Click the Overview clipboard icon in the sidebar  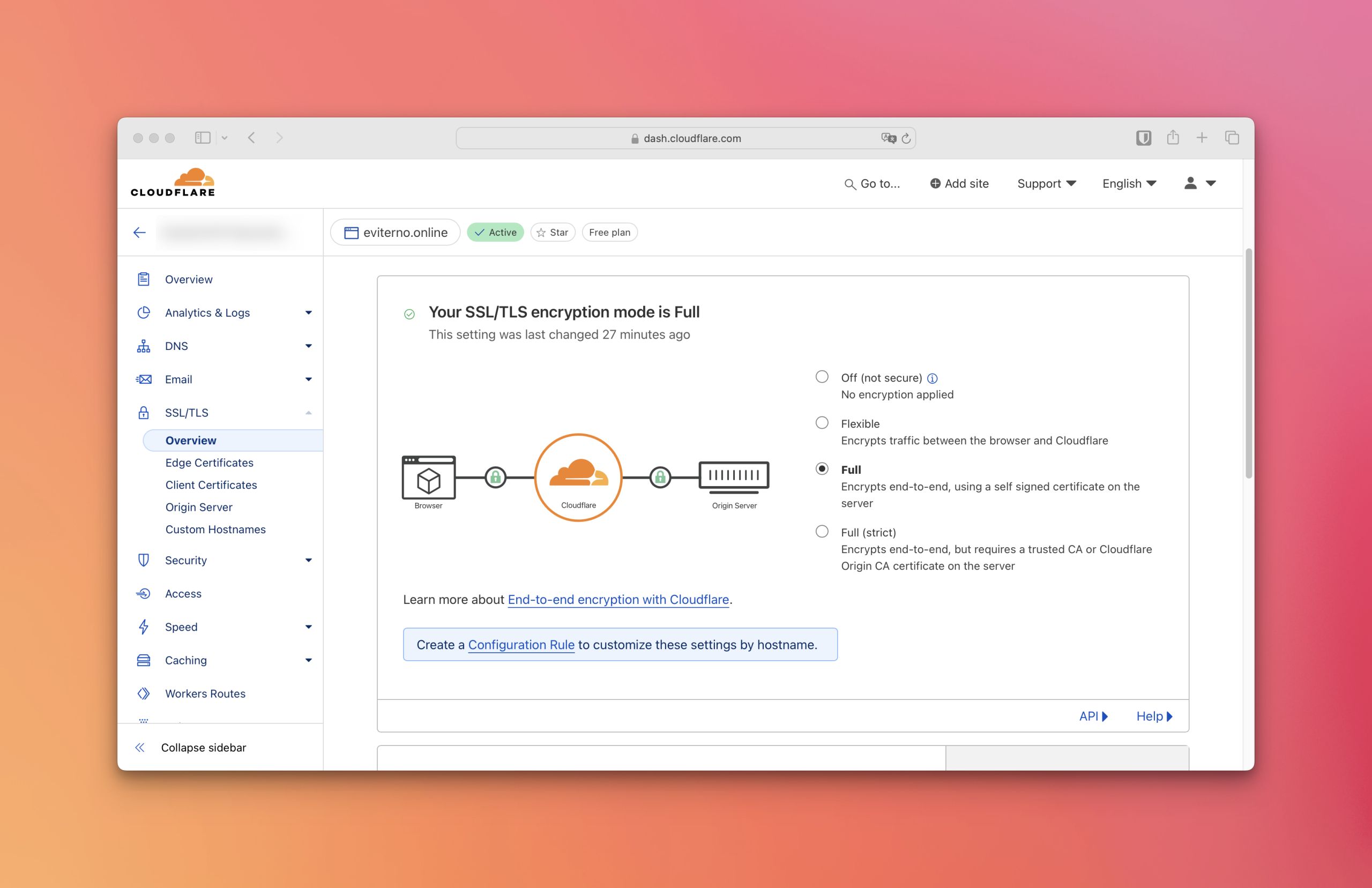coord(144,279)
